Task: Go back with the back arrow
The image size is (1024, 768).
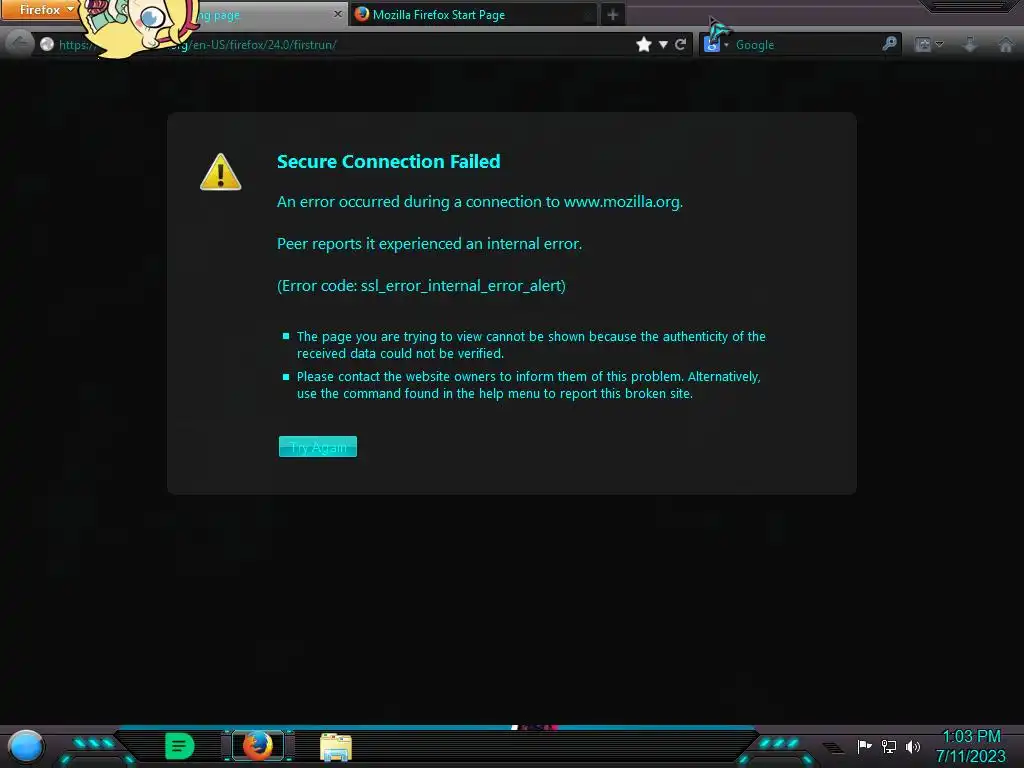Action: pos(19,44)
